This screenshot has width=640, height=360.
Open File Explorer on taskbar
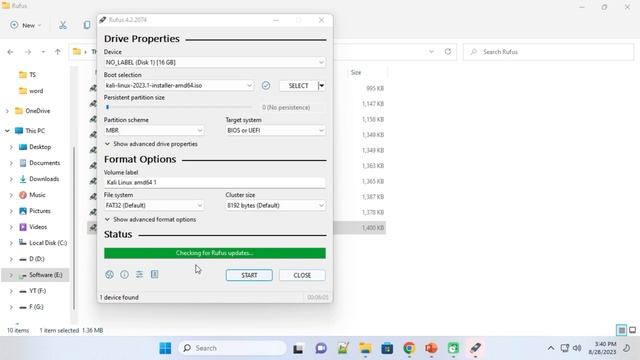pyautogui.click(x=365, y=348)
